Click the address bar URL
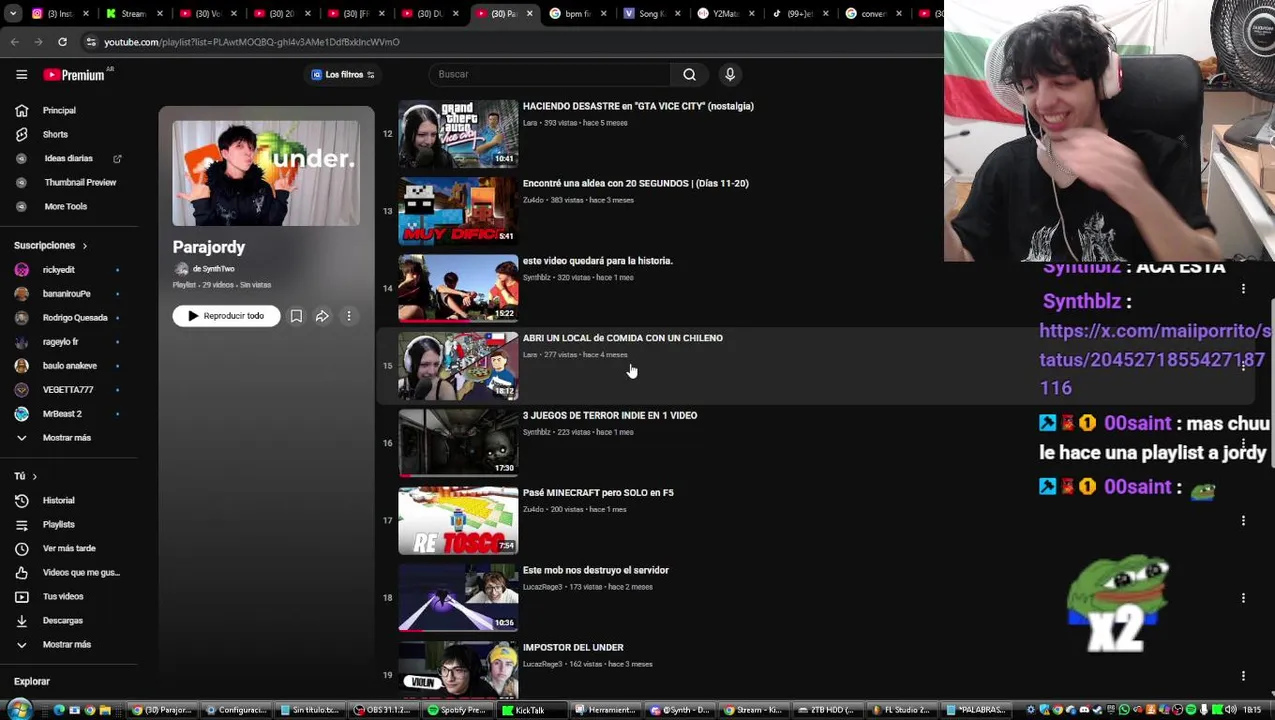This screenshot has height=720, width=1275. pyautogui.click(x=252, y=42)
